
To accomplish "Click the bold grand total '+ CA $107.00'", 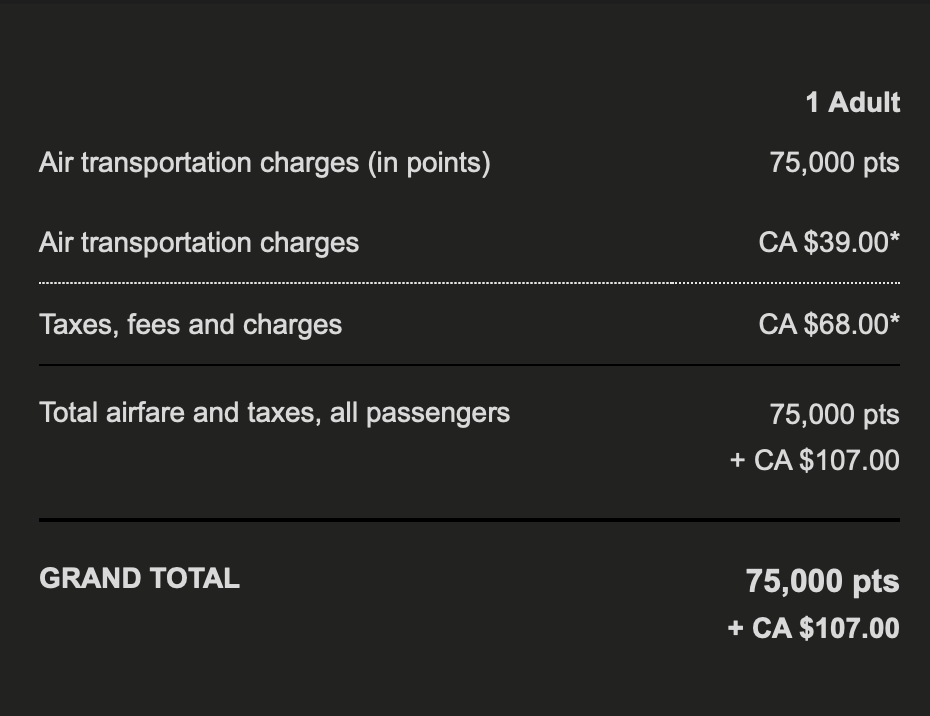I will (x=813, y=628).
